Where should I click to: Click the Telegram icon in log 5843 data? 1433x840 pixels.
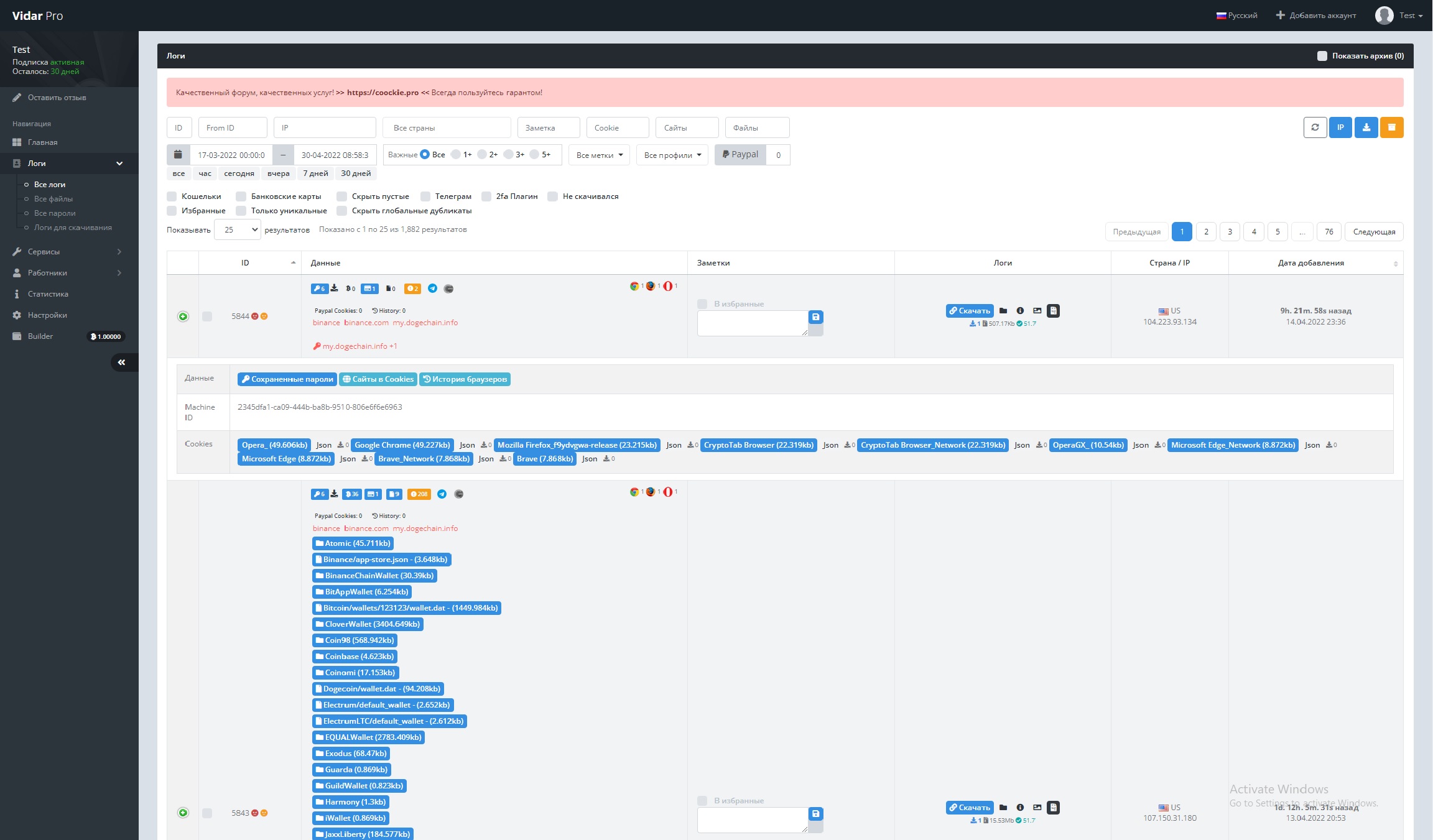pos(442,494)
